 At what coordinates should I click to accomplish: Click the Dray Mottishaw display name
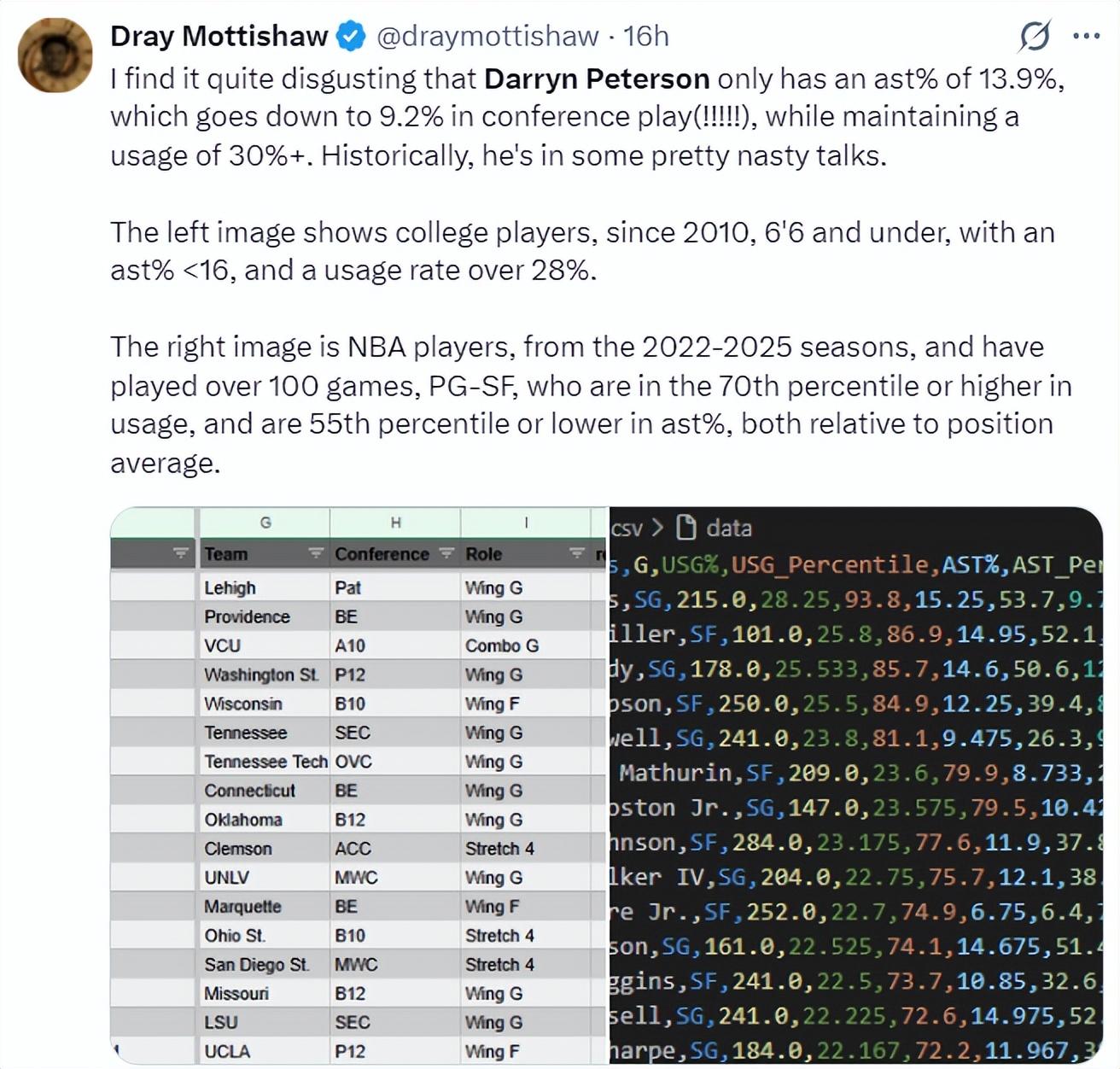[x=219, y=37]
